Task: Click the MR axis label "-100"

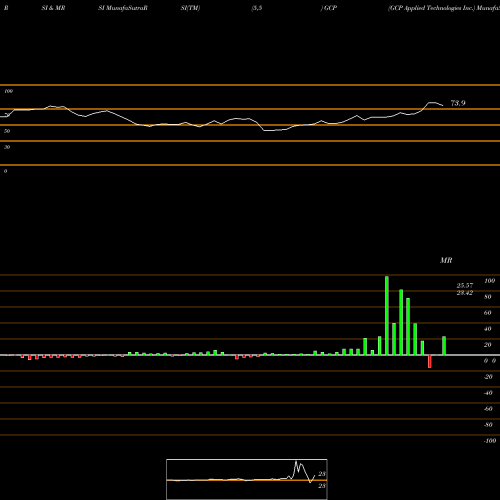Action: point(490,441)
